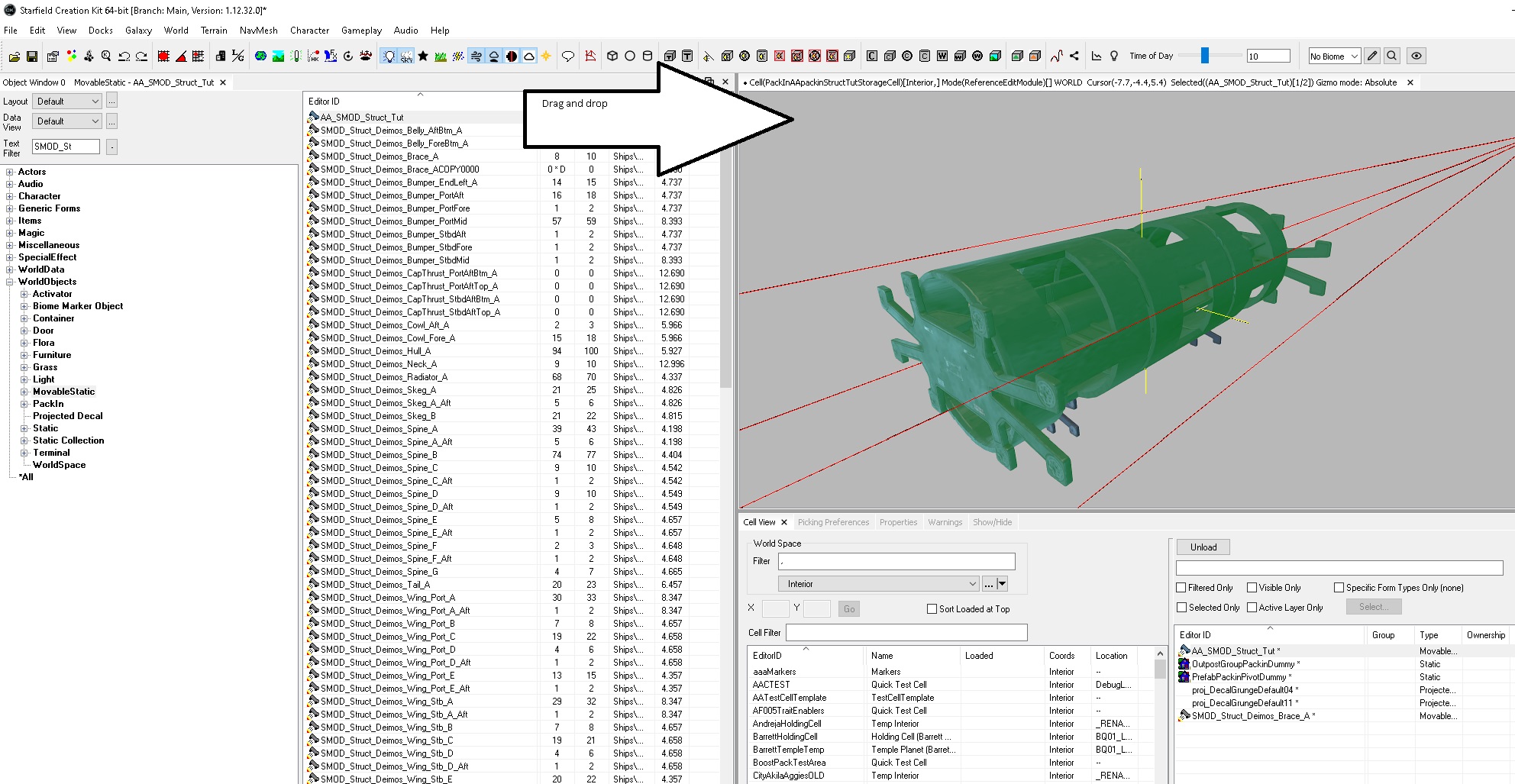Click the boxed C toolbar icon
The image size is (1515, 784).
872,56
